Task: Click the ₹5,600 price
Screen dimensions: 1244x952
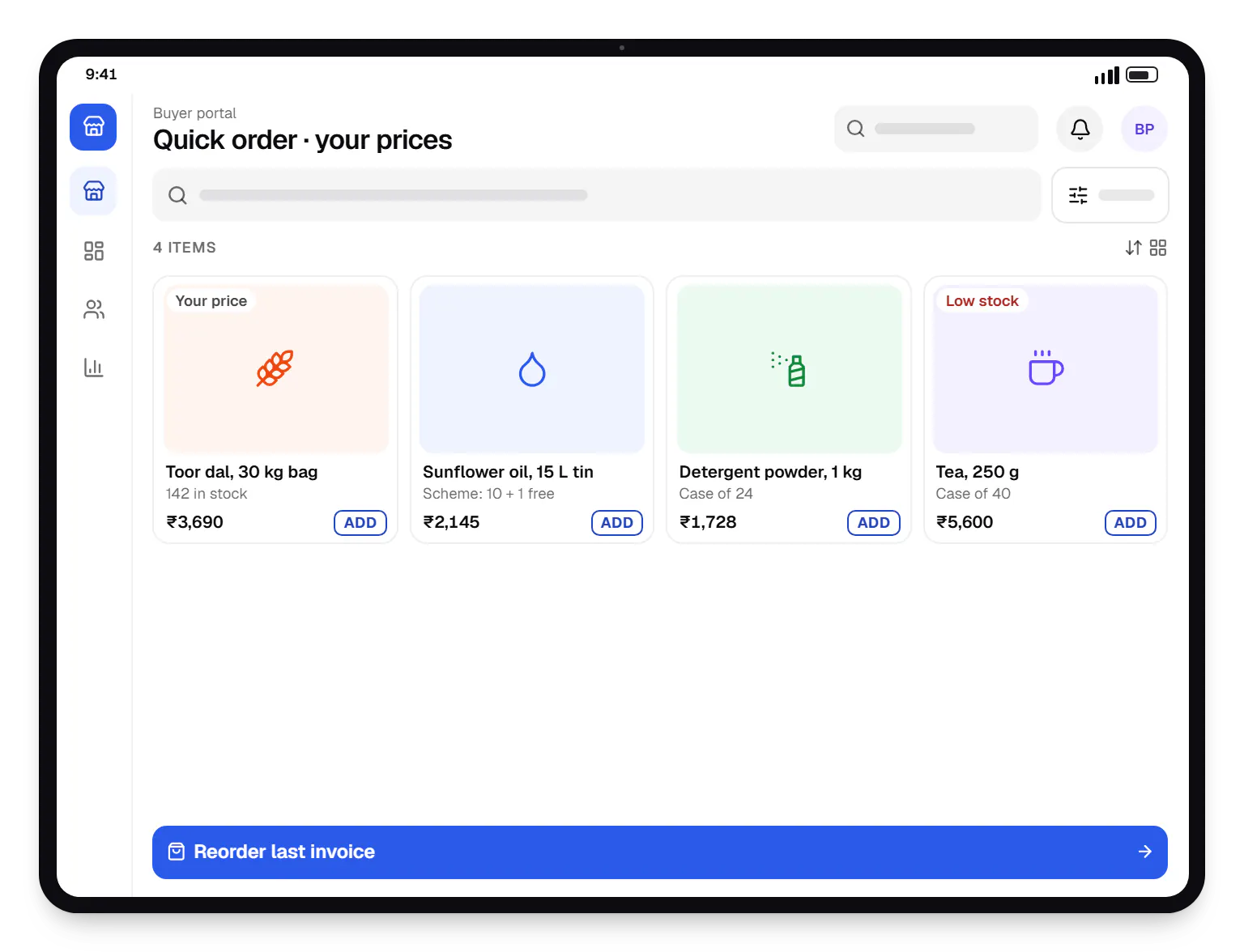Action: coord(965,522)
